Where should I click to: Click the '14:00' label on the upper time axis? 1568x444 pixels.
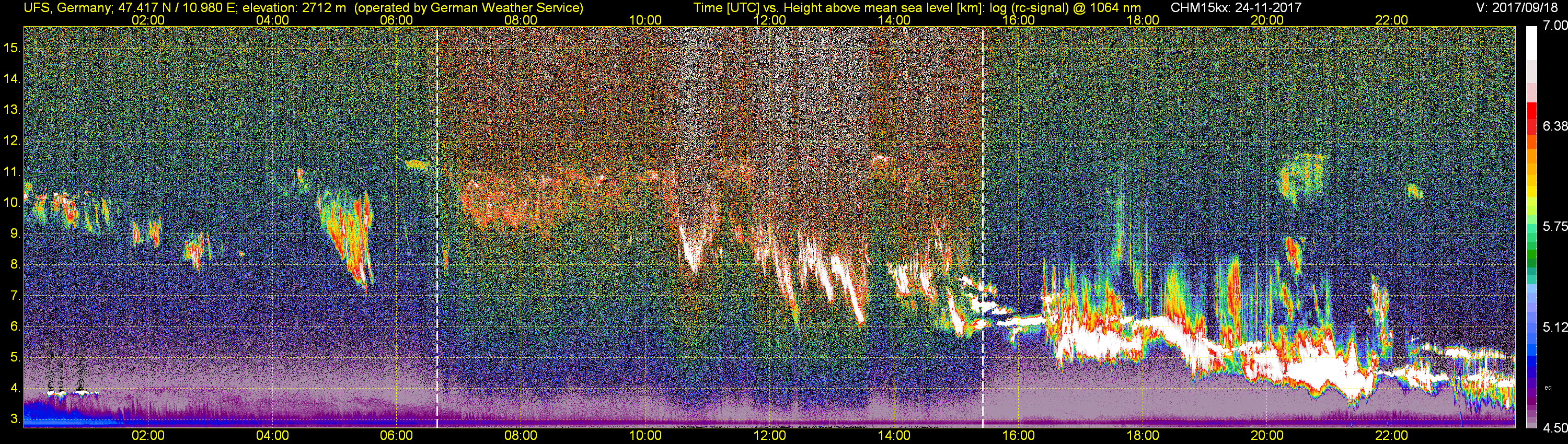pyautogui.click(x=894, y=20)
